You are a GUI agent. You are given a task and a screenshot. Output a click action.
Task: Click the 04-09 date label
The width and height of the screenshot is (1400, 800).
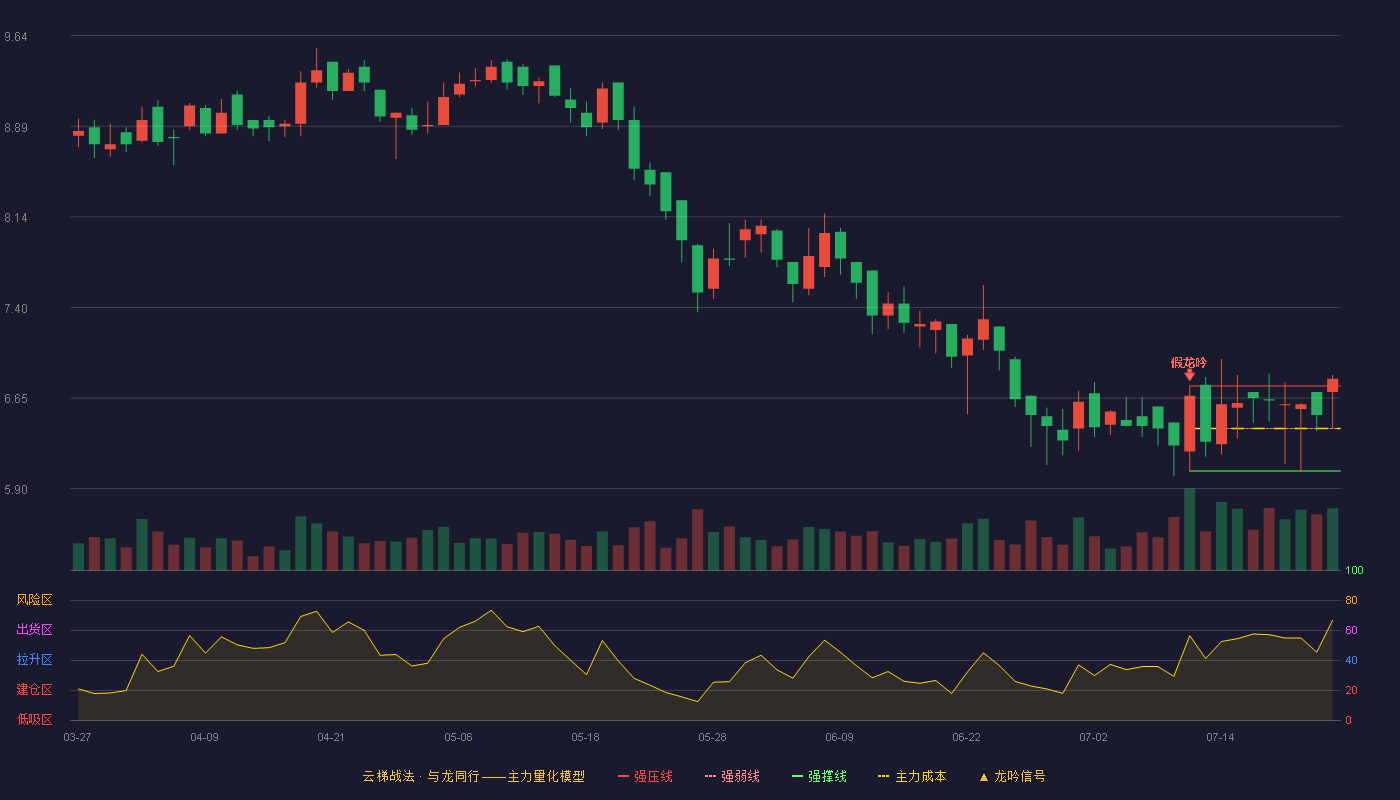coord(204,737)
